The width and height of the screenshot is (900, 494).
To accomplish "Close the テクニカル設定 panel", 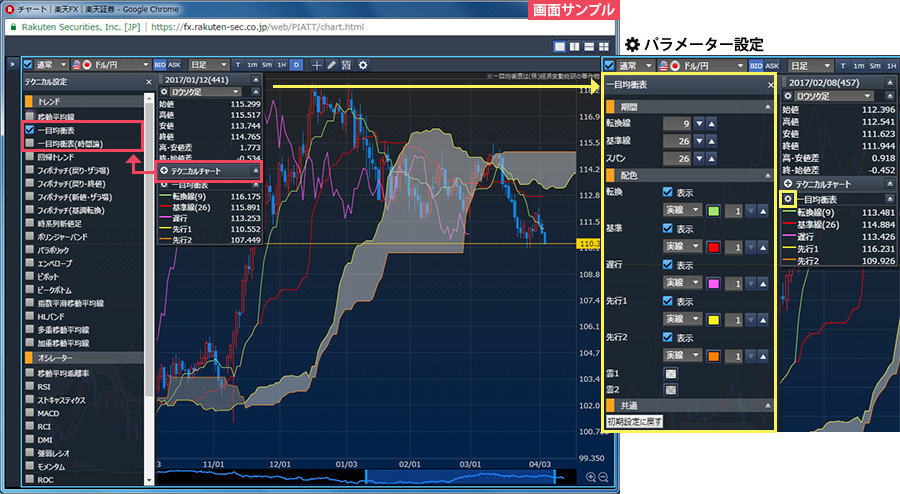I will click(149, 83).
